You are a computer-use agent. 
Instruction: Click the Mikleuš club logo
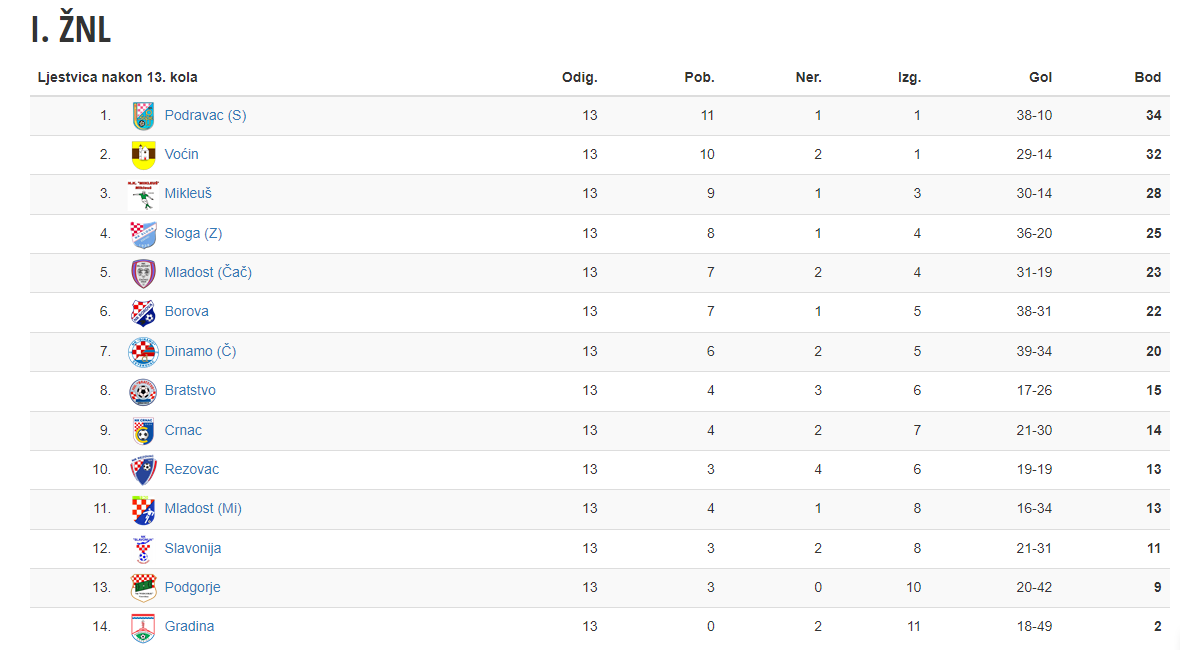pyautogui.click(x=143, y=194)
